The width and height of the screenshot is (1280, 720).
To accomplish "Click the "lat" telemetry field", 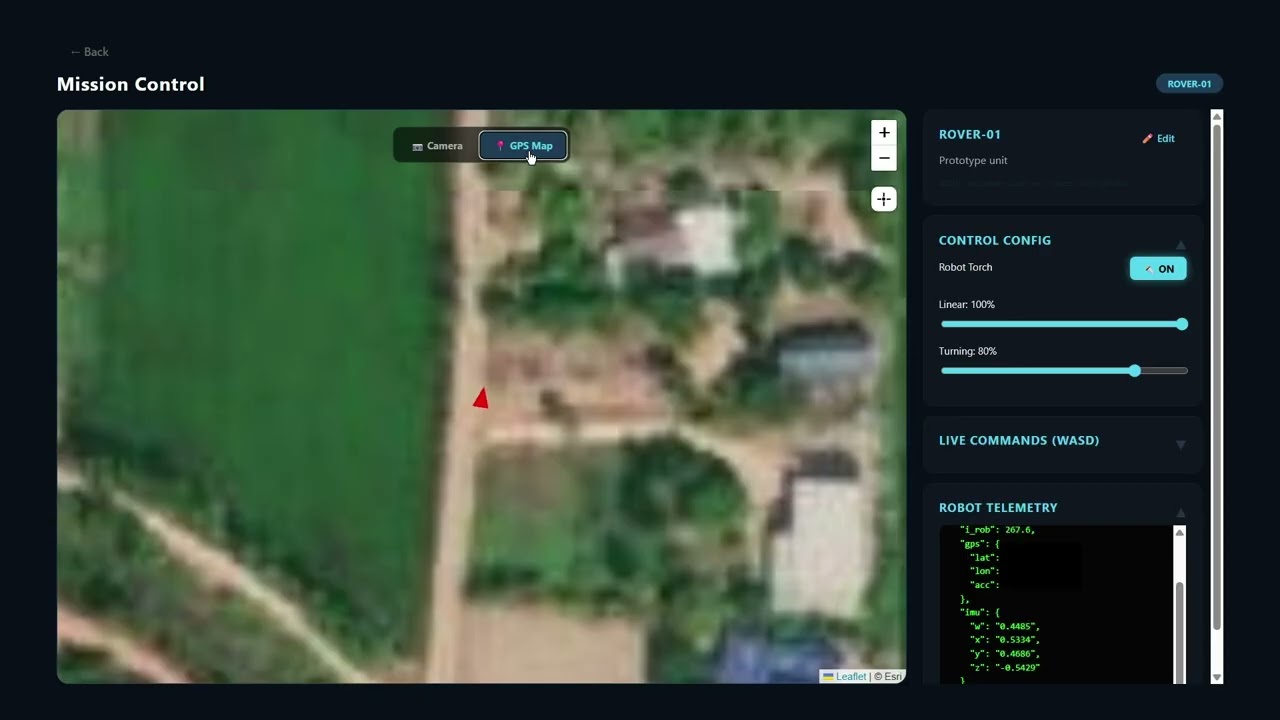I will [x=984, y=558].
